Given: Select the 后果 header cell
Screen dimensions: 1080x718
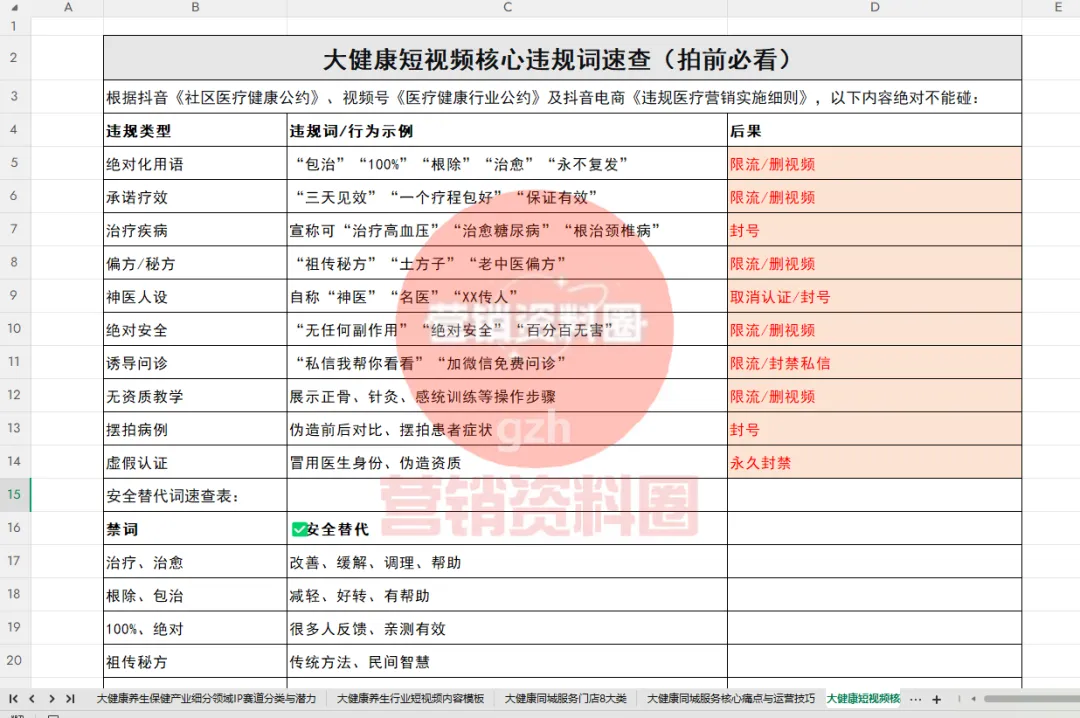Looking at the screenshot, I should click(x=875, y=130).
